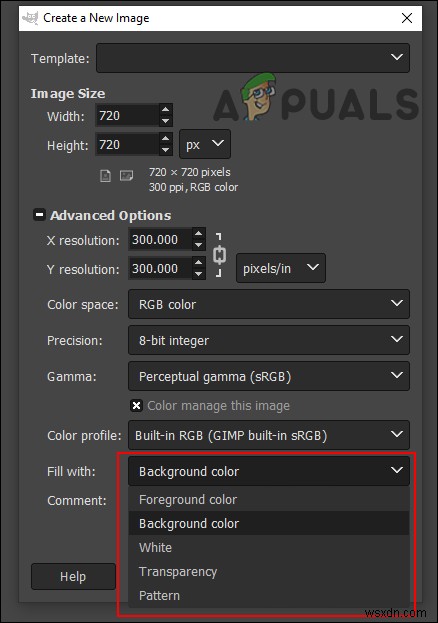Viewport: 438px width, 623px height.
Task: Open the Template dropdown
Action: tap(253, 58)
